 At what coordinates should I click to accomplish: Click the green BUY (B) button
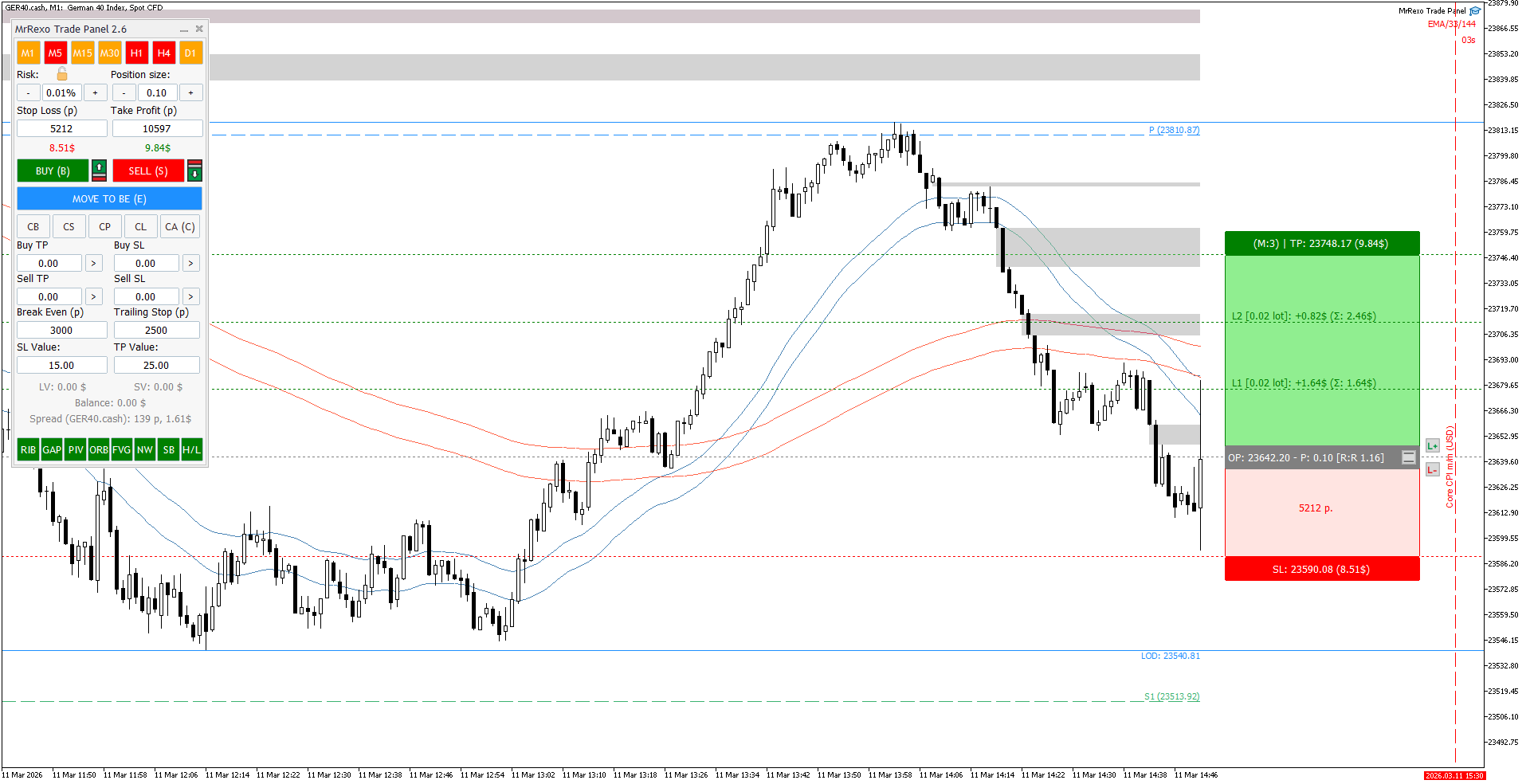[53, 171]
